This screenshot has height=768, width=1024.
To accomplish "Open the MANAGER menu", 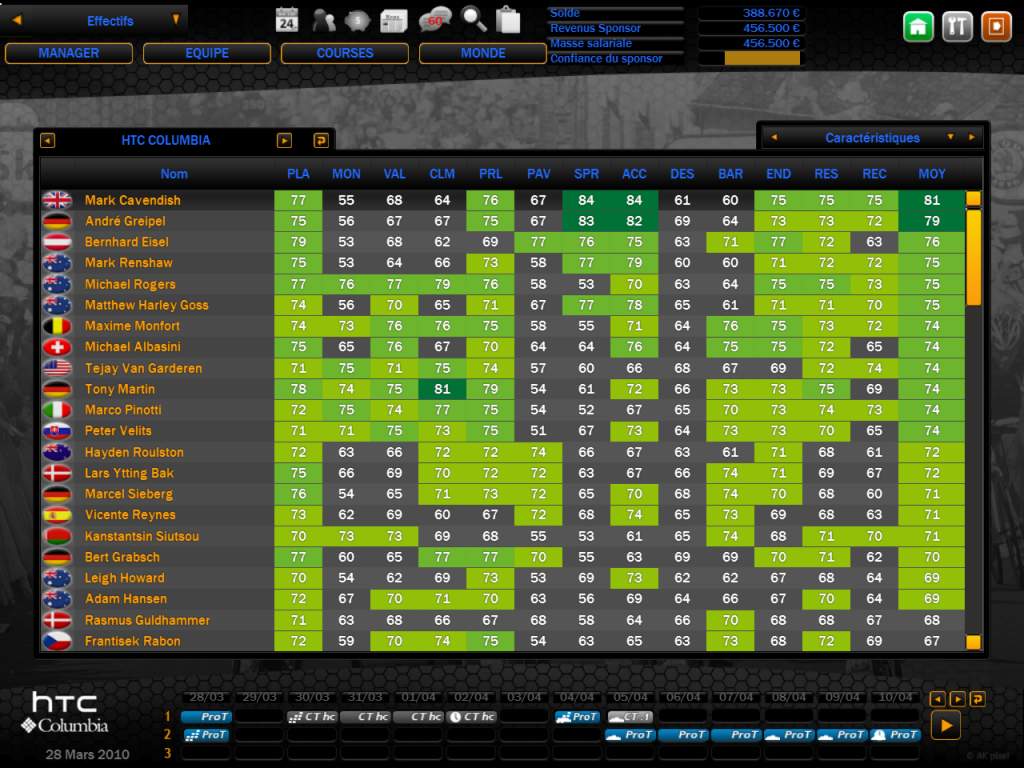I will pos(69,54).
